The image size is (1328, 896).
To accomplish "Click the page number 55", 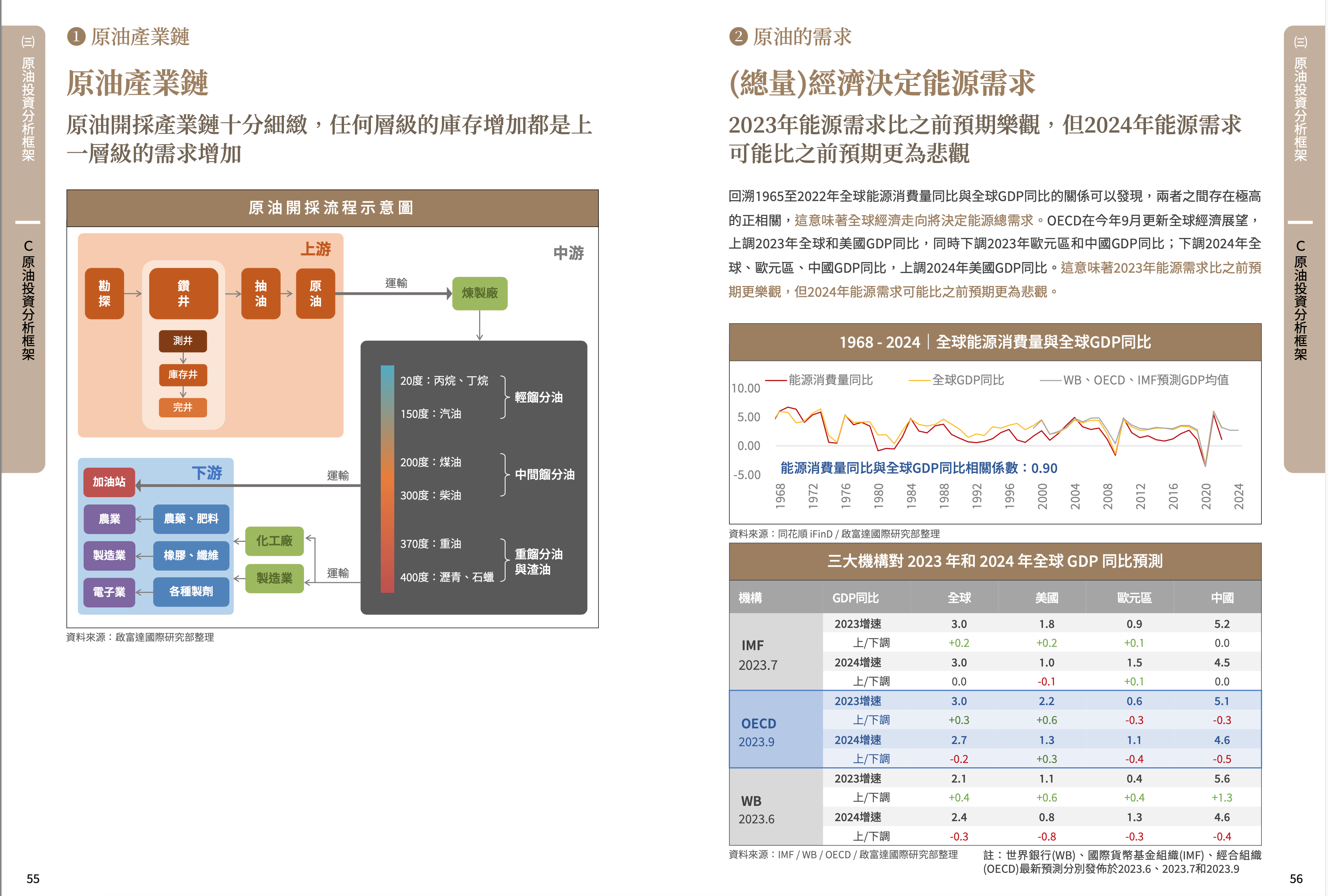I will tap(33, 879).
